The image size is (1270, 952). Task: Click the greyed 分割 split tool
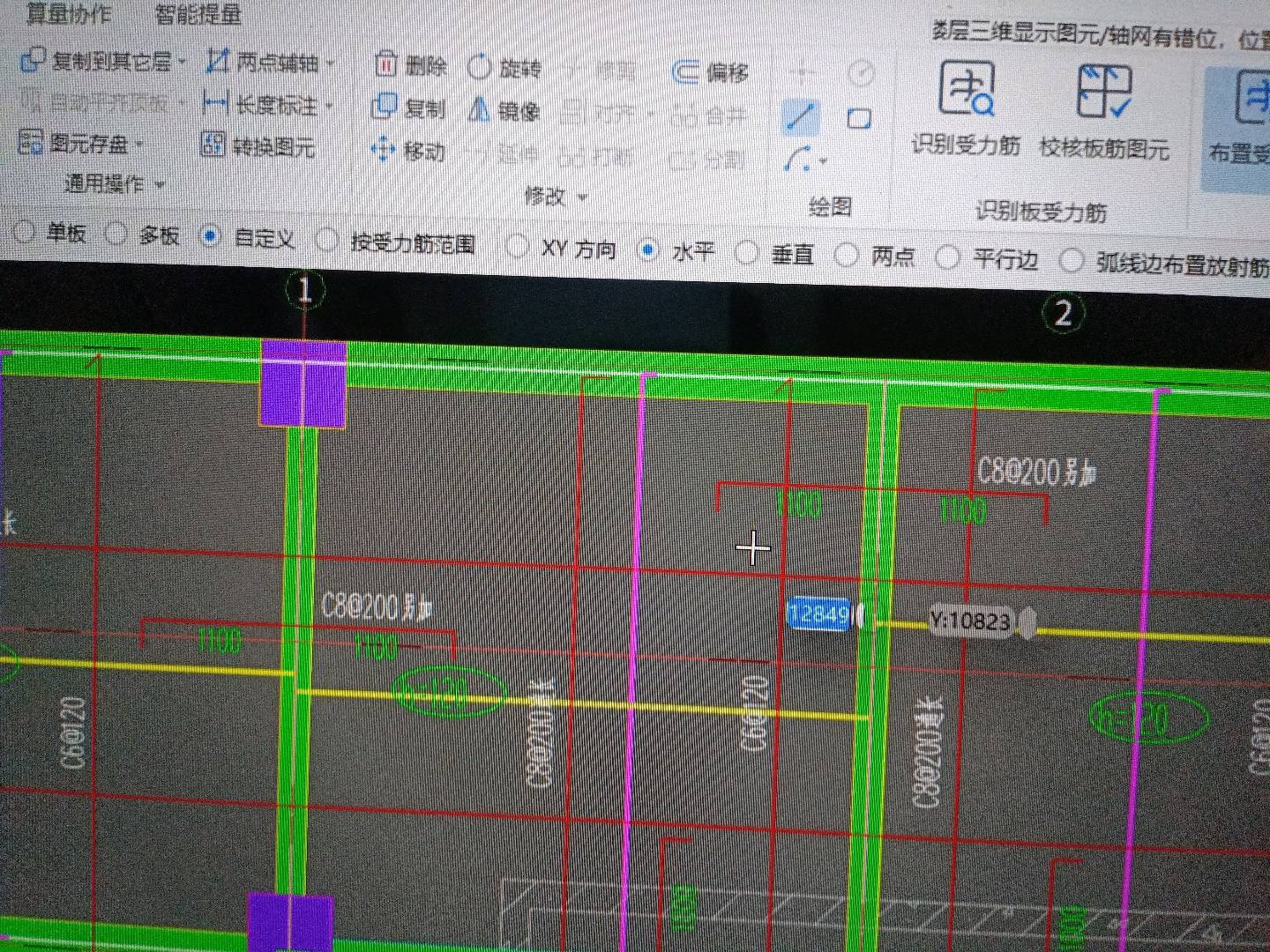click(708, 160)
